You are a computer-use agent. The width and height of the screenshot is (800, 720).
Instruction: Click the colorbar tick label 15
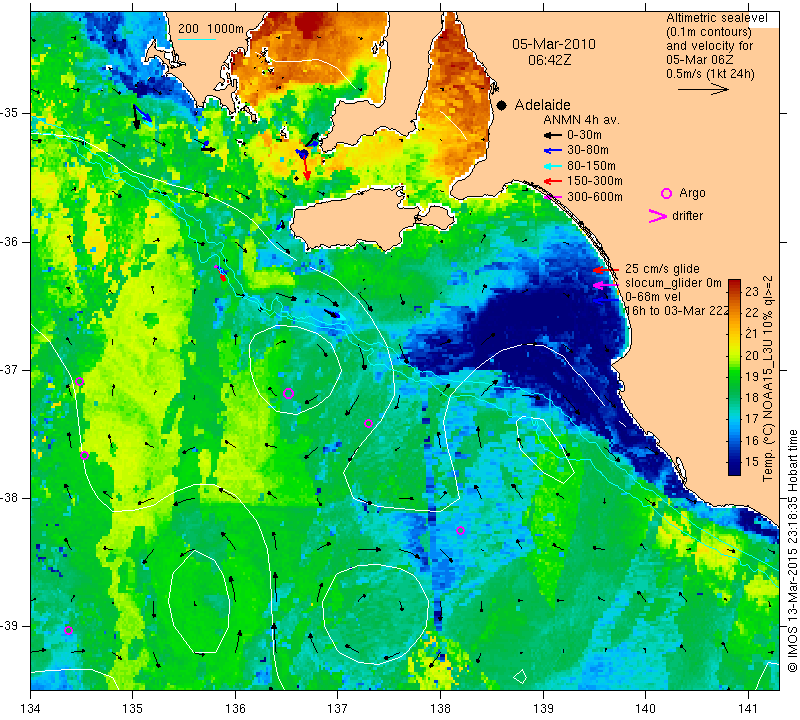pos(752,462)
